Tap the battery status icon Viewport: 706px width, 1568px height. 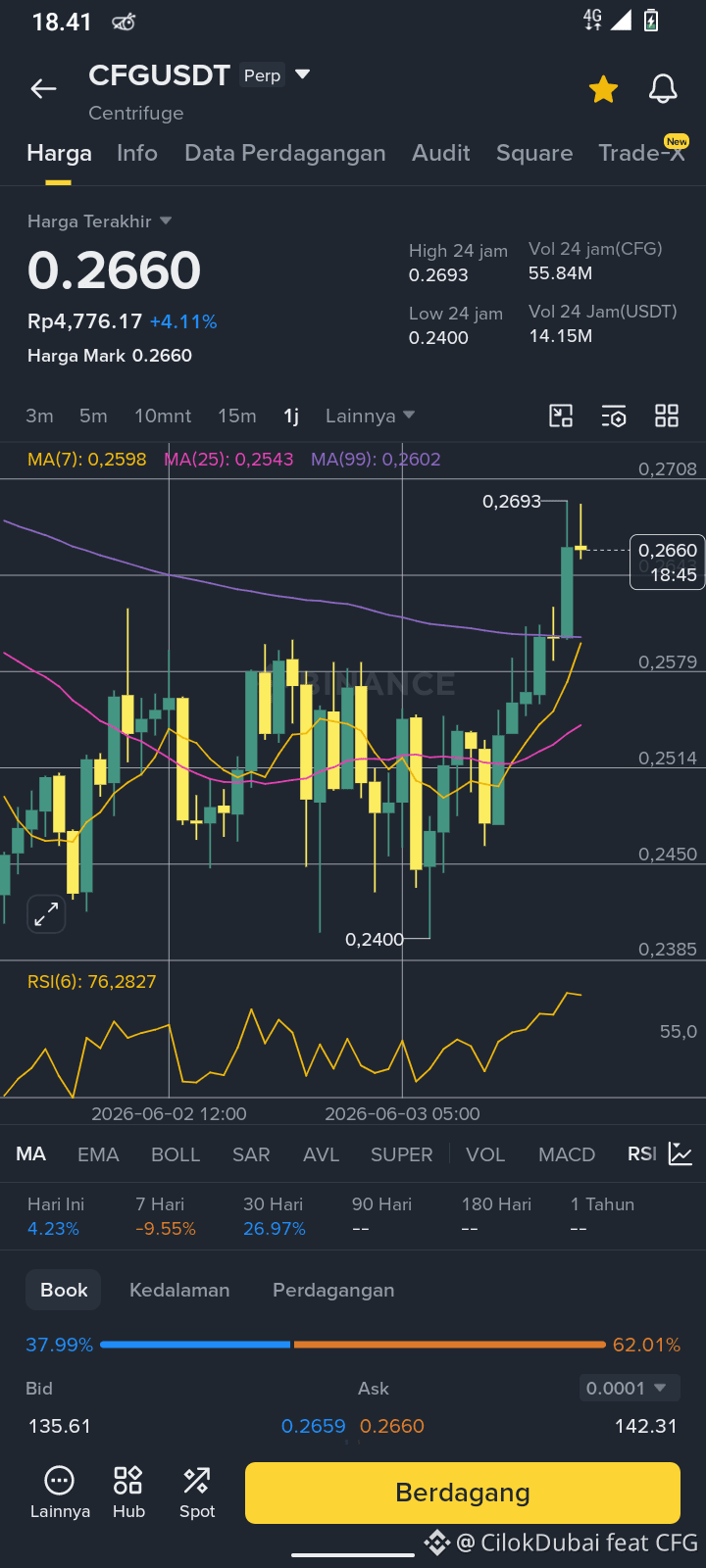(651, 21)
